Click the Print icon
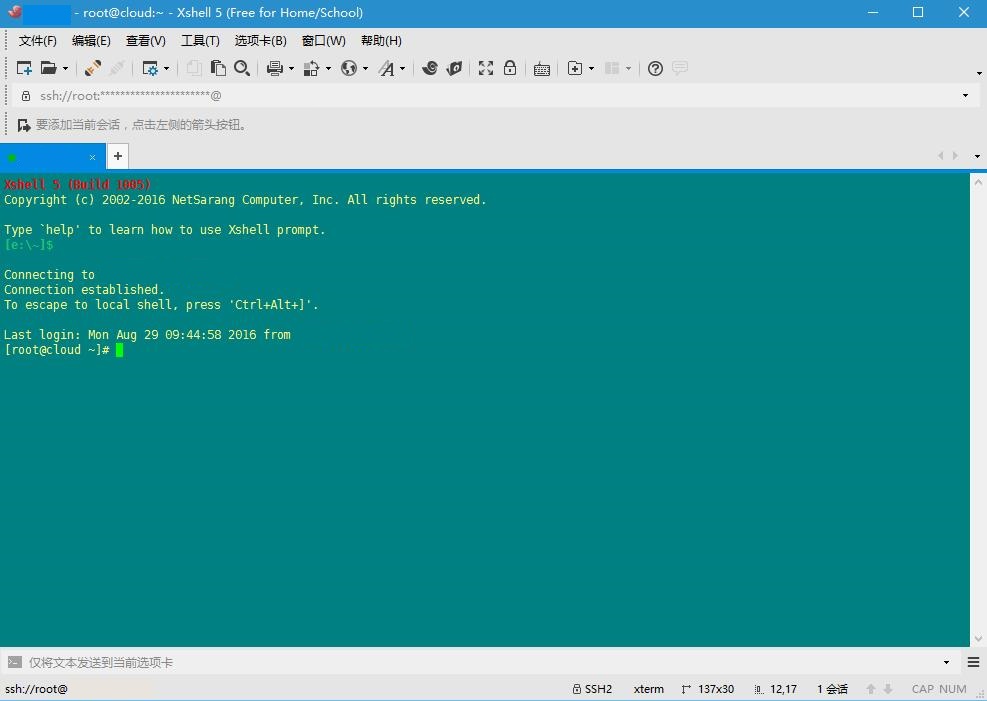Viewport: 987px width, 701px height. click(x=274, y=68)
